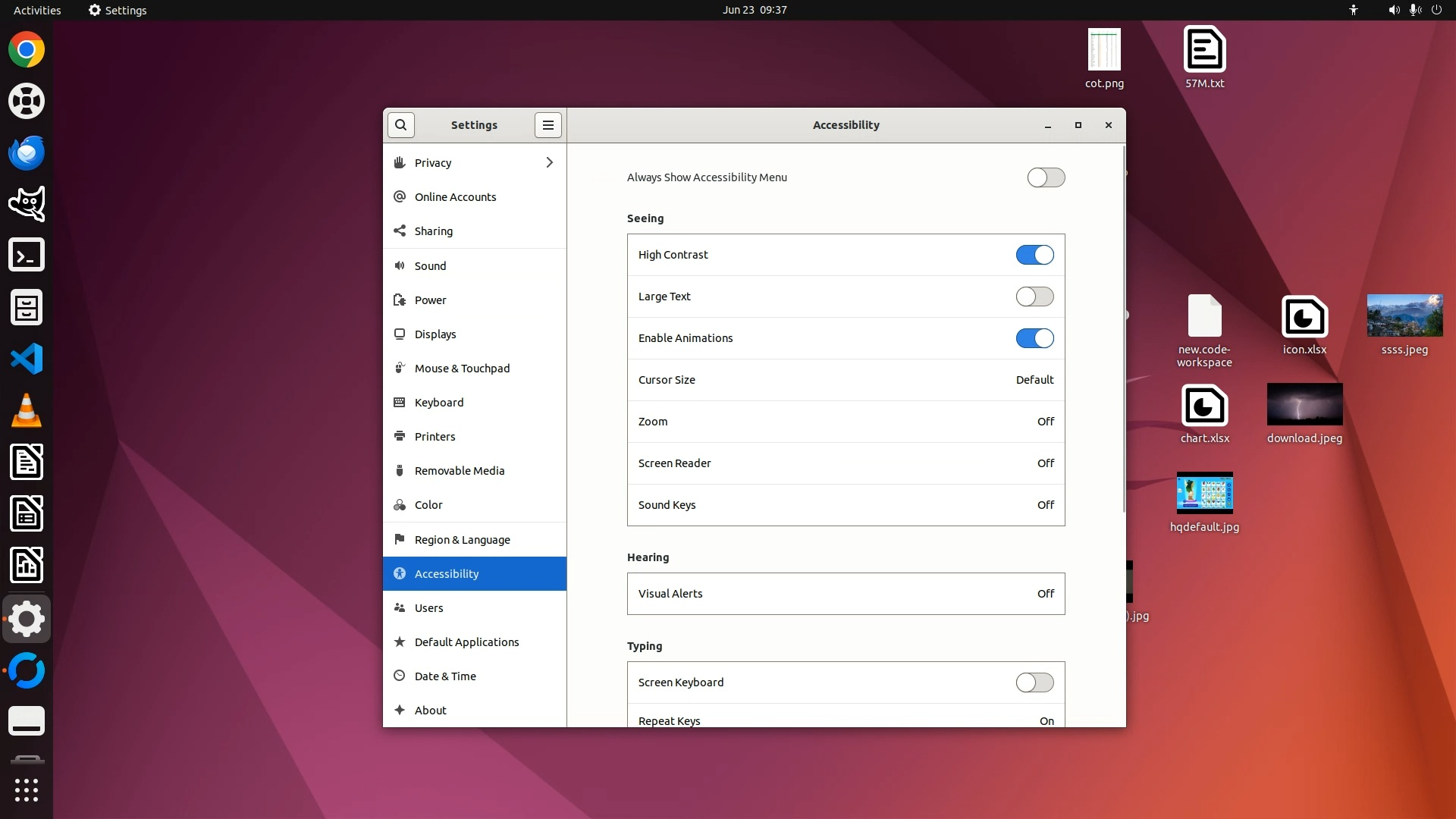Launch Visual Studio Code from the dock
1456x819 pixels.
coord(27,359)
